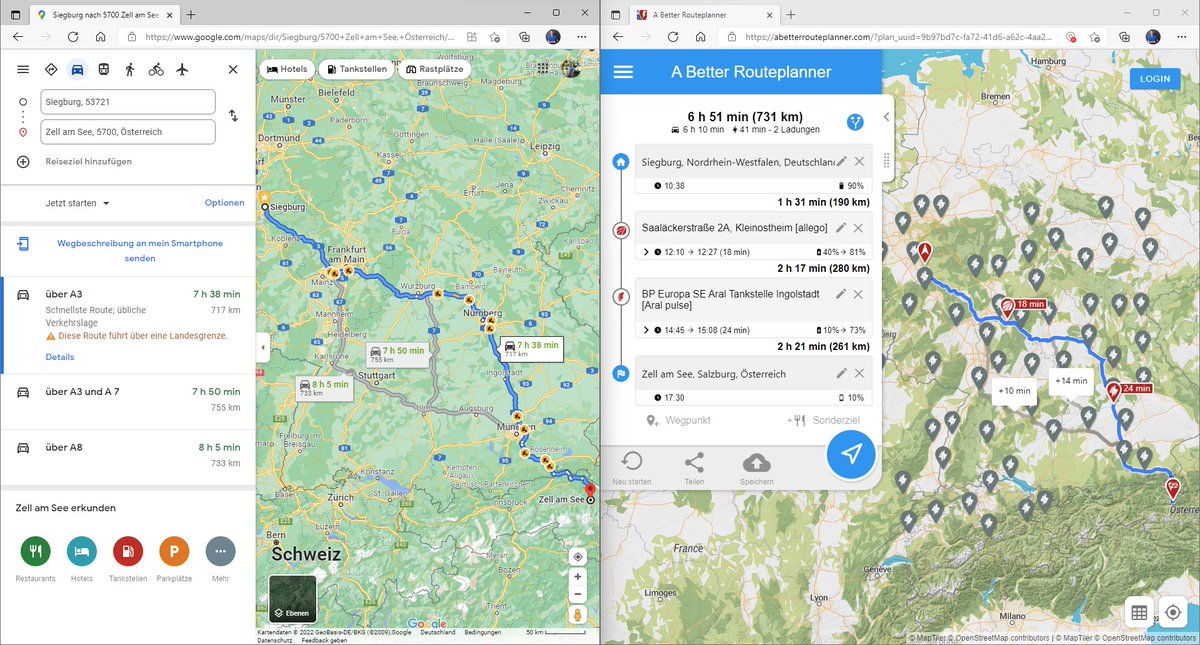Click Teilen to share the plan
Viewport: 1200px width, 645px height.
pyautogui.click(x=694, y=468)
